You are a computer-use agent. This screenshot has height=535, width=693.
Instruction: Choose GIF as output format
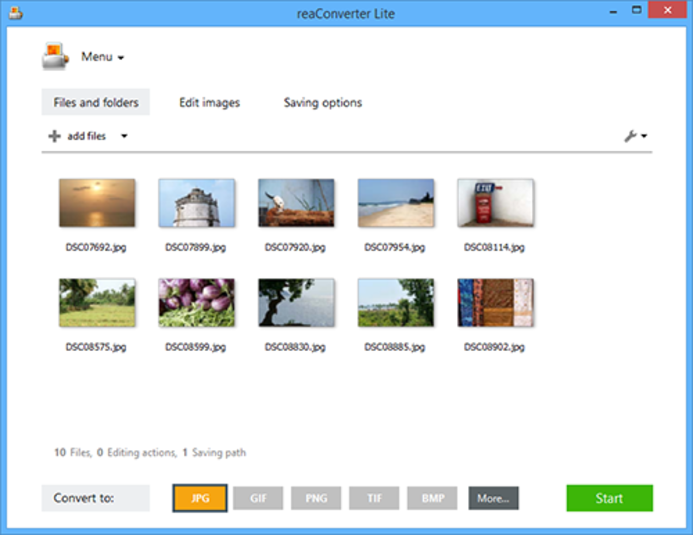coord(258,498)
